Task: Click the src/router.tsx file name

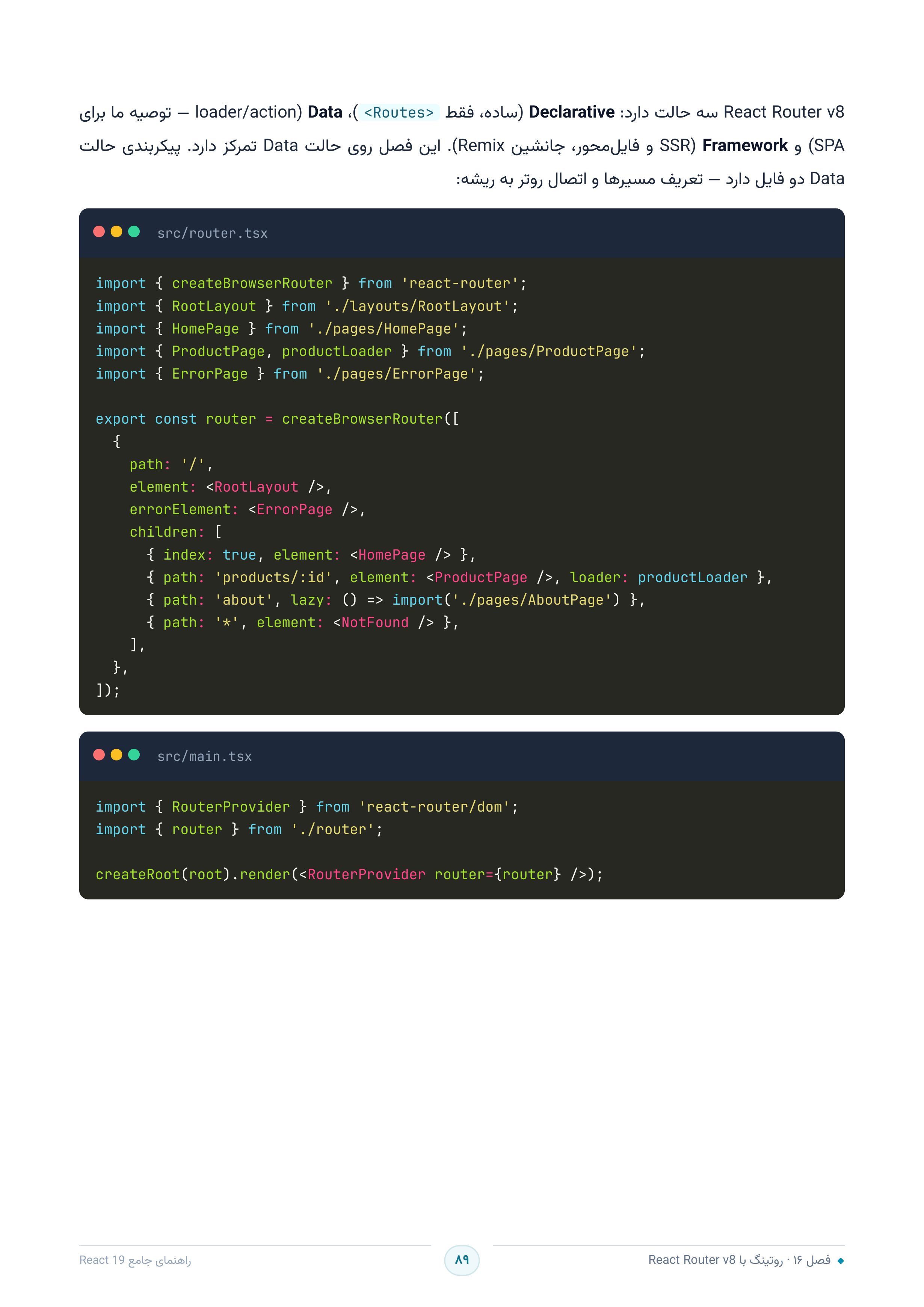Action: pyautogui.click(x=212, y=233)
